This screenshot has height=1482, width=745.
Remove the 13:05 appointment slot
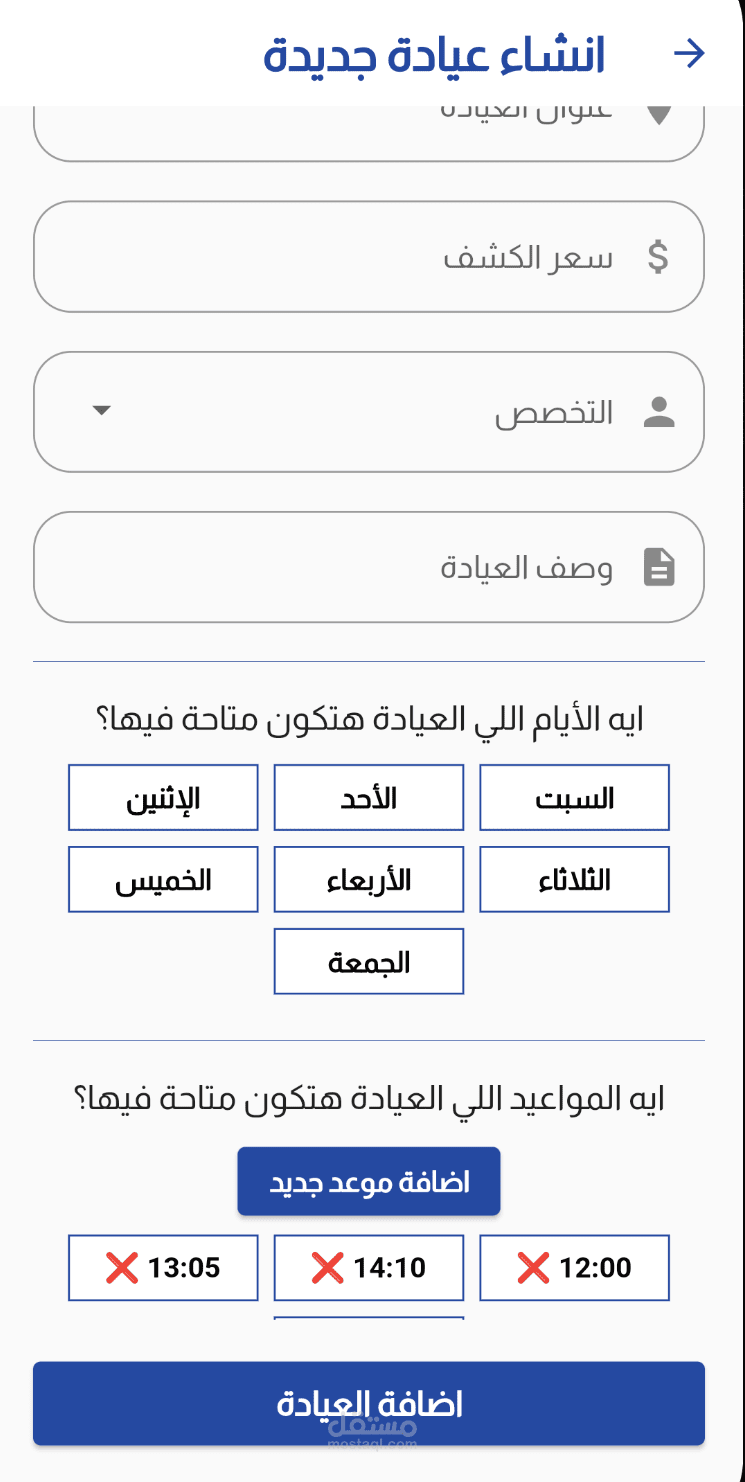[121, 1268]
